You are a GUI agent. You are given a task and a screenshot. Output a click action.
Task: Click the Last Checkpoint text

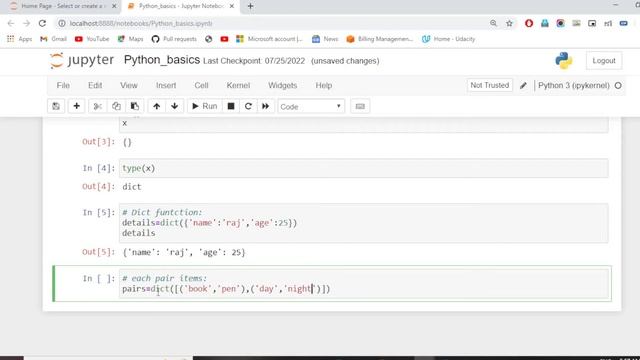pos(254,61)
